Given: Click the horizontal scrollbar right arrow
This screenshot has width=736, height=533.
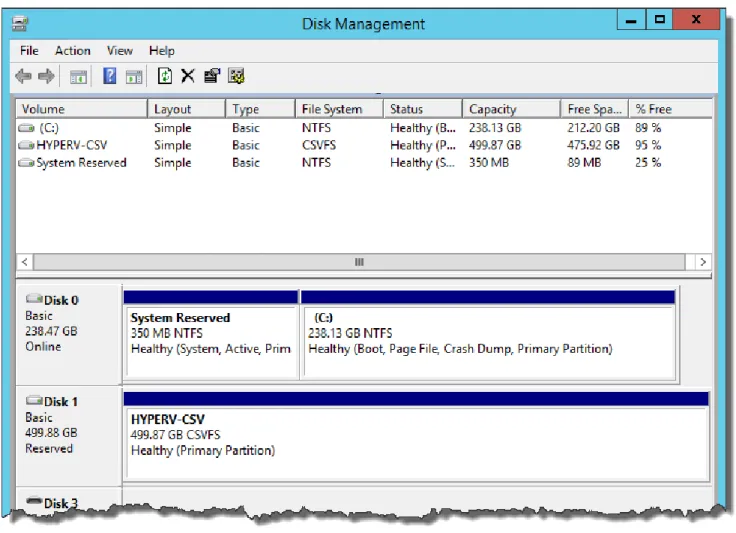Looking at the screenshot, I should coord(703,262).
